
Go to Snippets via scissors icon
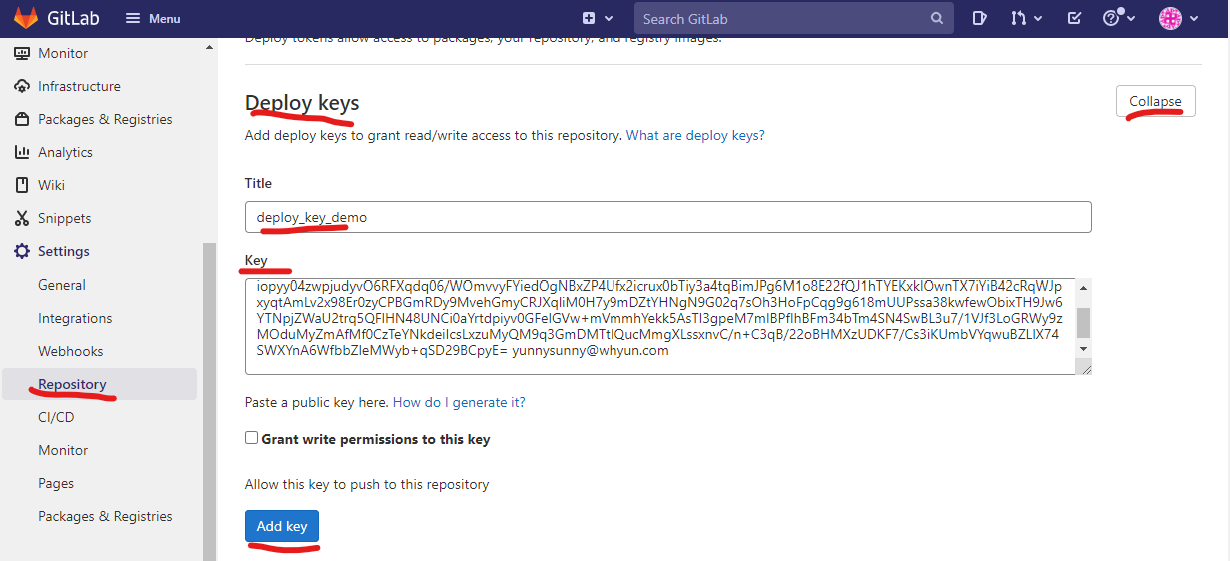[22, 218]
